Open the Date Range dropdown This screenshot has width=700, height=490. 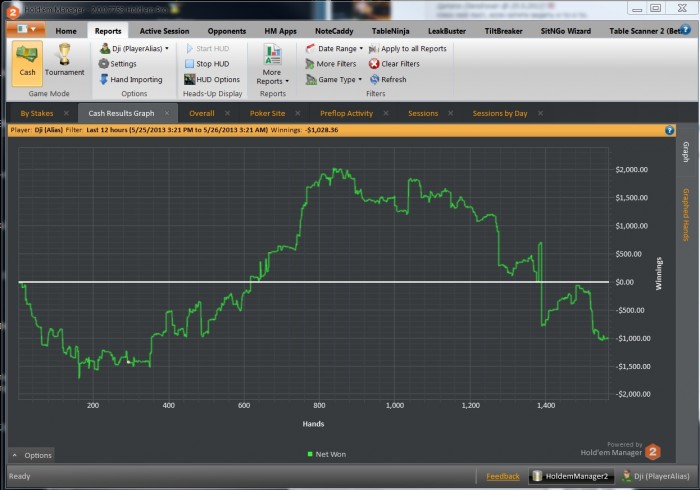[x=334, y=49]
